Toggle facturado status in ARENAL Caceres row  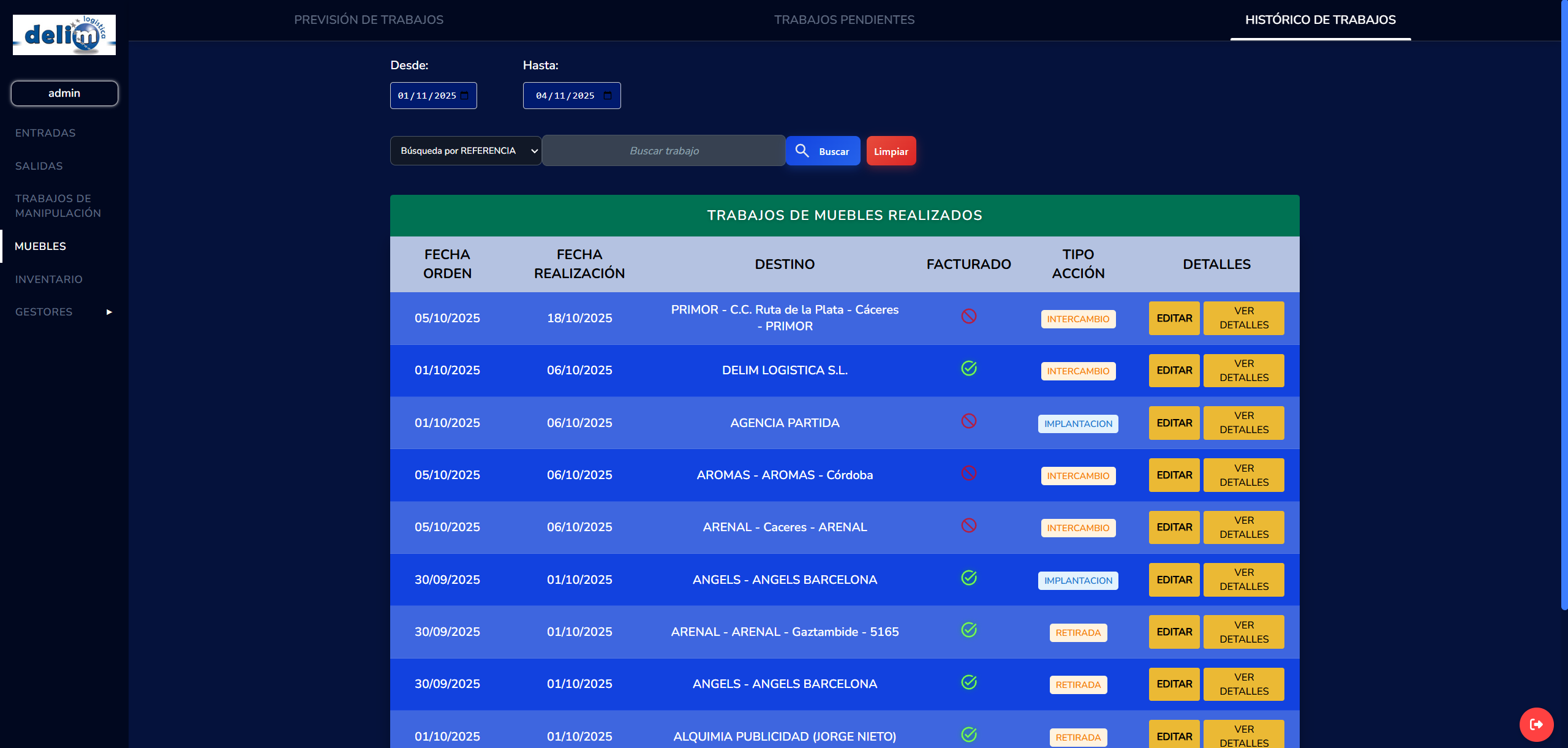click(x=968, y=526)
